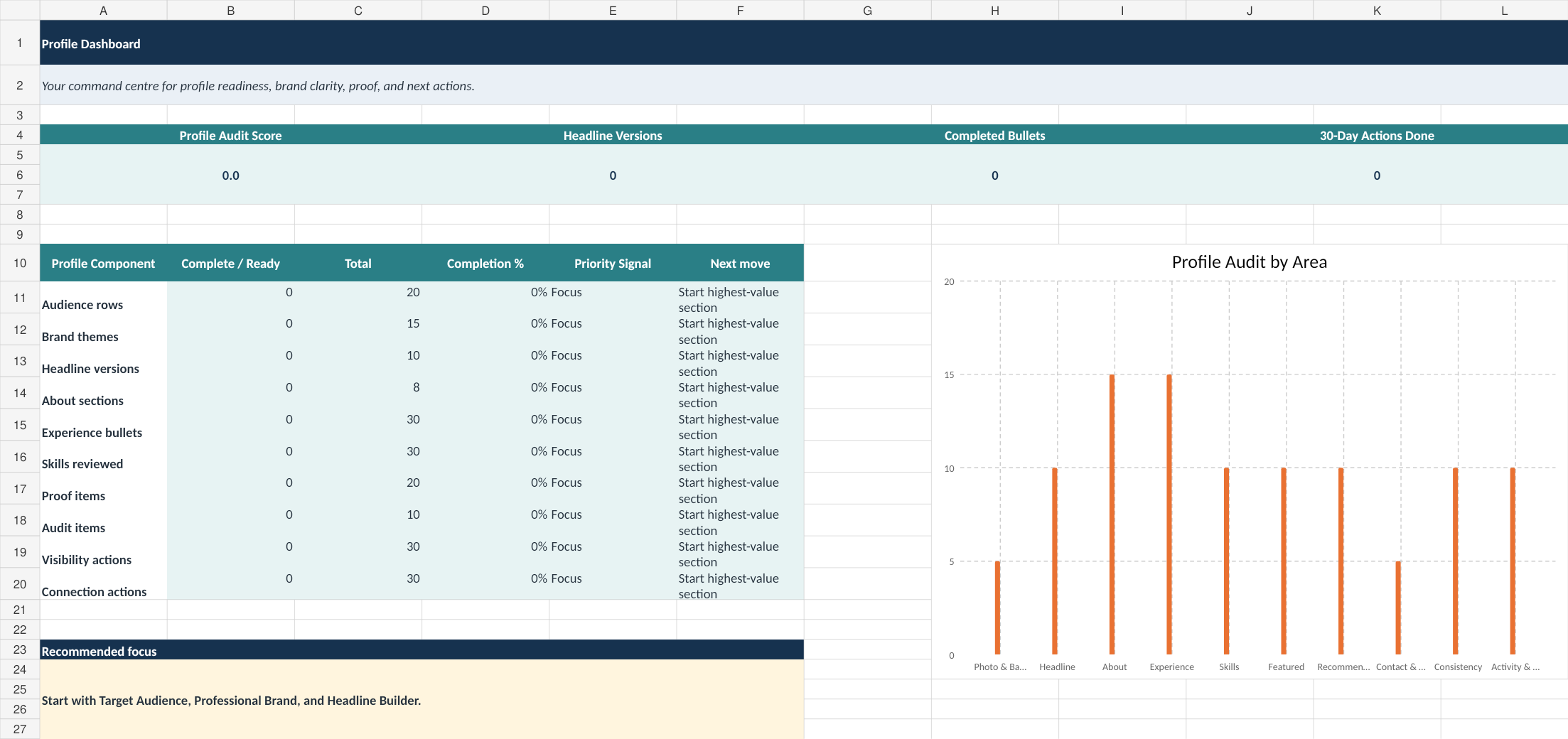1568x739 pixels.
Task: Click the Start with Target Audience recommendation
Action: (231, 700)
